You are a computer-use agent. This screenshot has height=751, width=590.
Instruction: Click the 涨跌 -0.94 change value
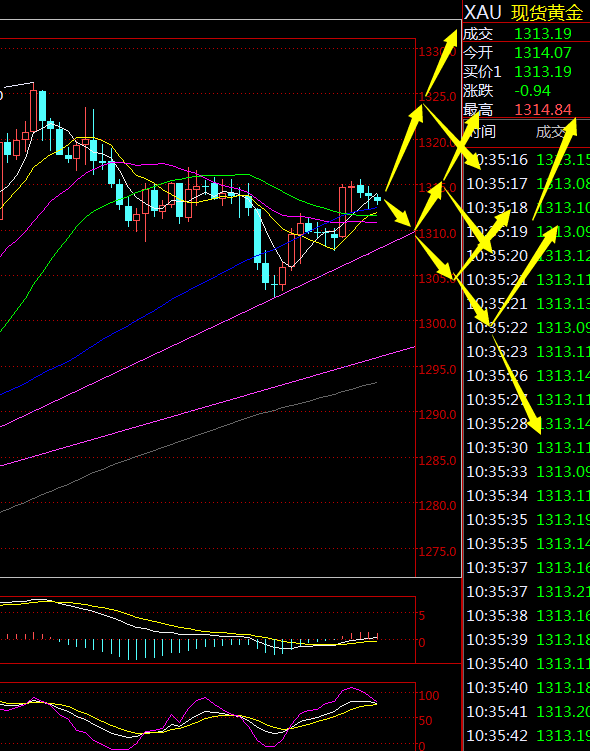point(533,91)
